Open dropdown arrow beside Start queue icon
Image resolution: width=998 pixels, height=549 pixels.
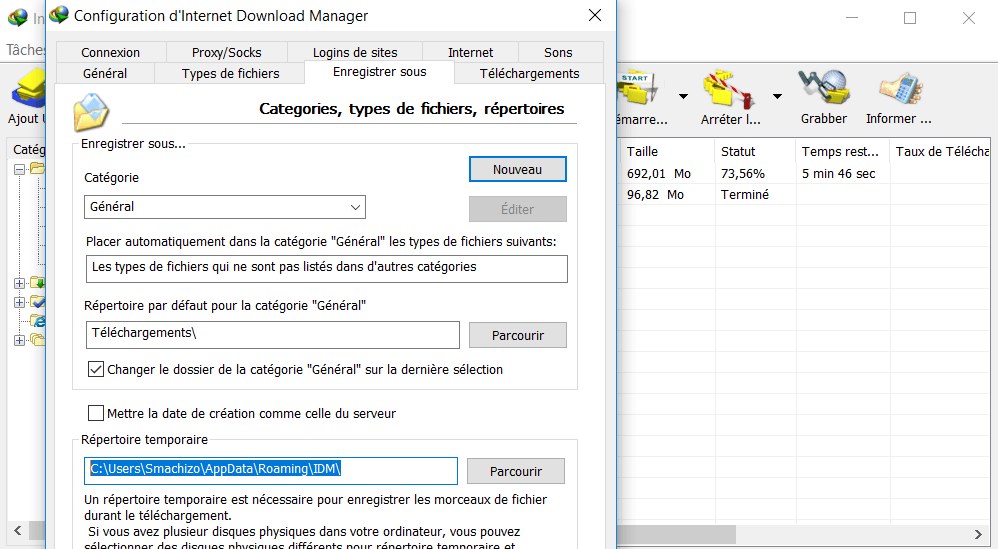pyautogui.click(x=683, y=97)
